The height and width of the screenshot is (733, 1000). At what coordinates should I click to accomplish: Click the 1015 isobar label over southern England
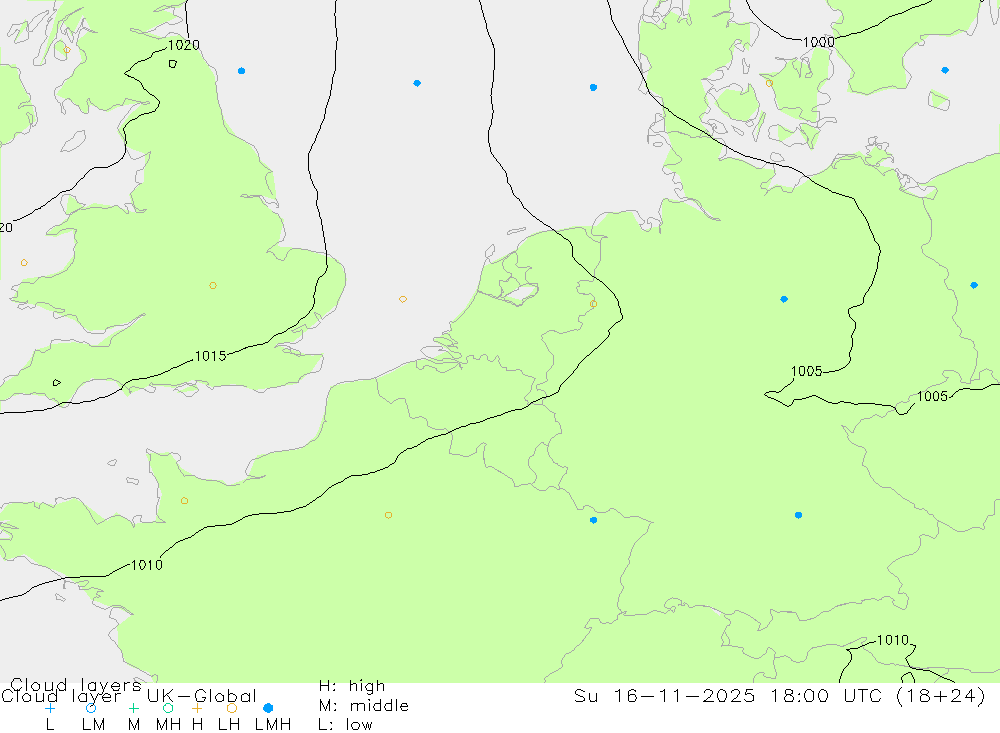210,357
